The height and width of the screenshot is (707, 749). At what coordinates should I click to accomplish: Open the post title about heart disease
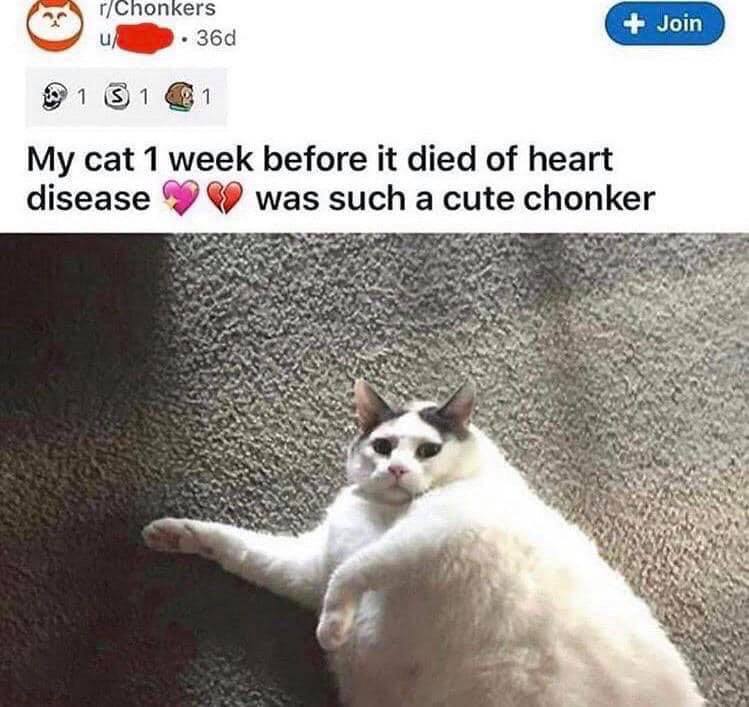coord(340,179)
